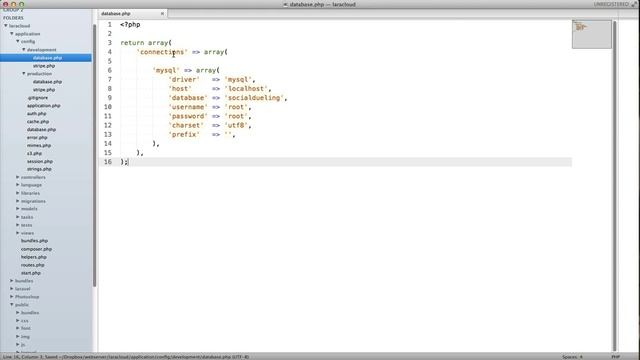640x360 pixels.
Task: Click line number 16 in the gutter
Action: [x=108, y=162]
